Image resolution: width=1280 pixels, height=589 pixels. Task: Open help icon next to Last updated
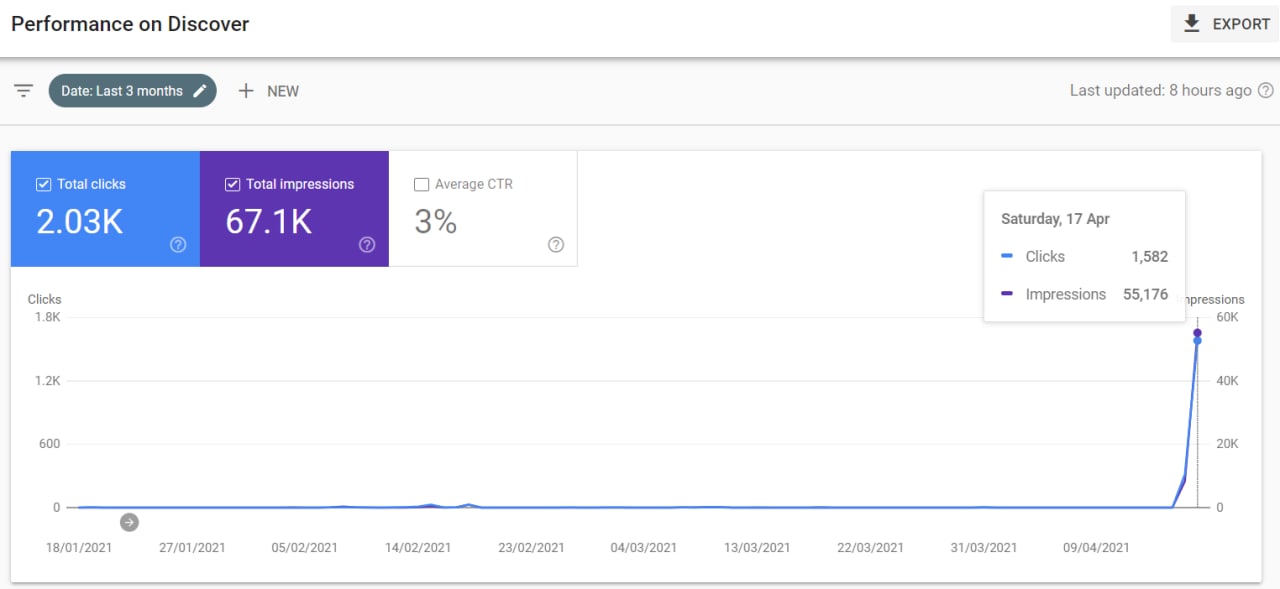click(x=1266, y=91)
